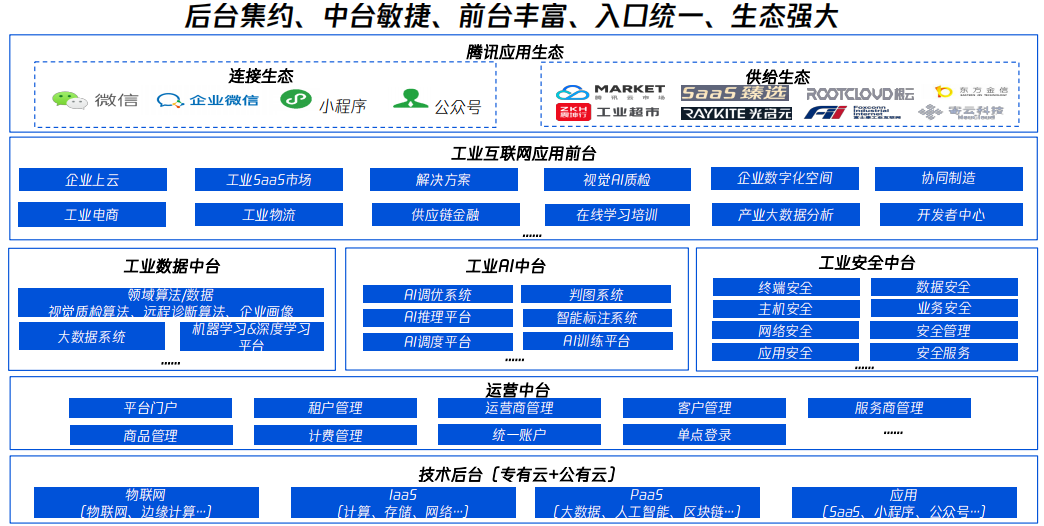Click the 企业微信 icon

coord(170,100)
